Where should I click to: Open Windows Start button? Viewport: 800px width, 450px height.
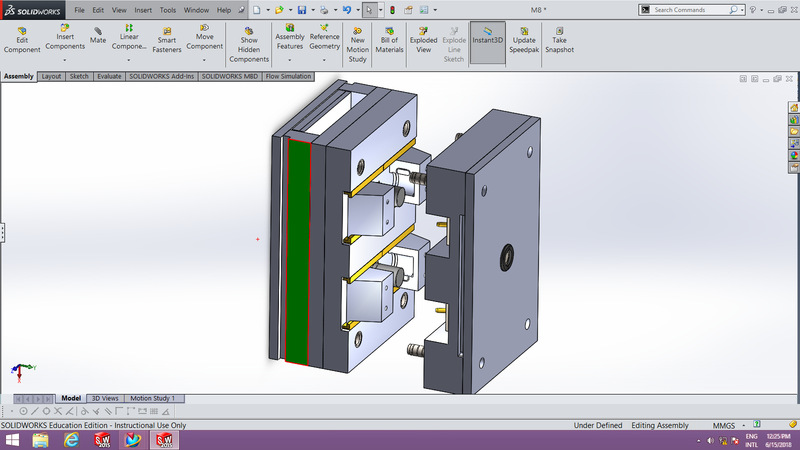(x=12, y=440)
